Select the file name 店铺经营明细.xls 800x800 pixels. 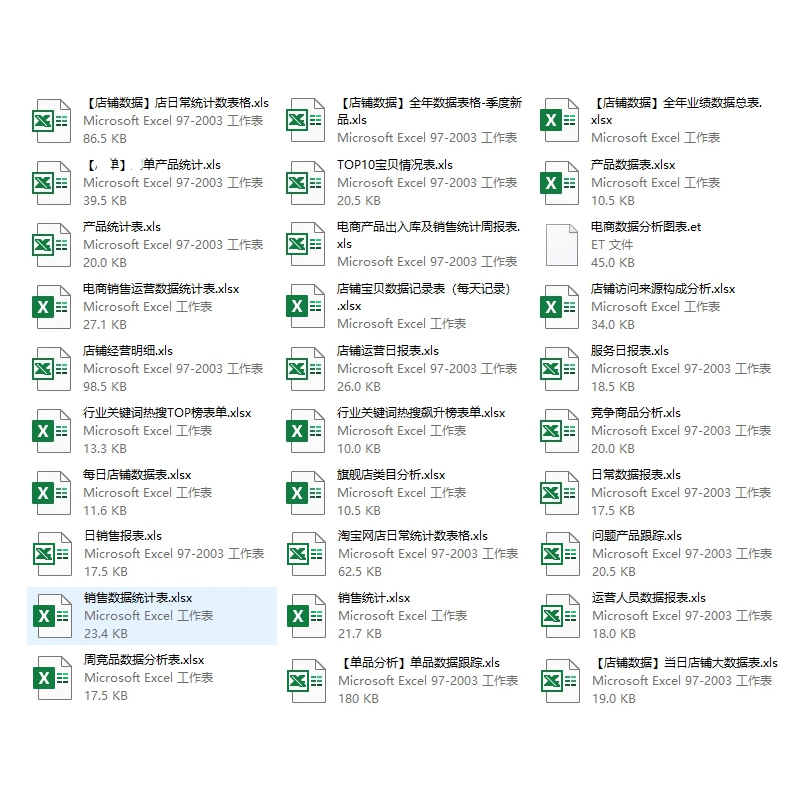[x=128, y=351]
